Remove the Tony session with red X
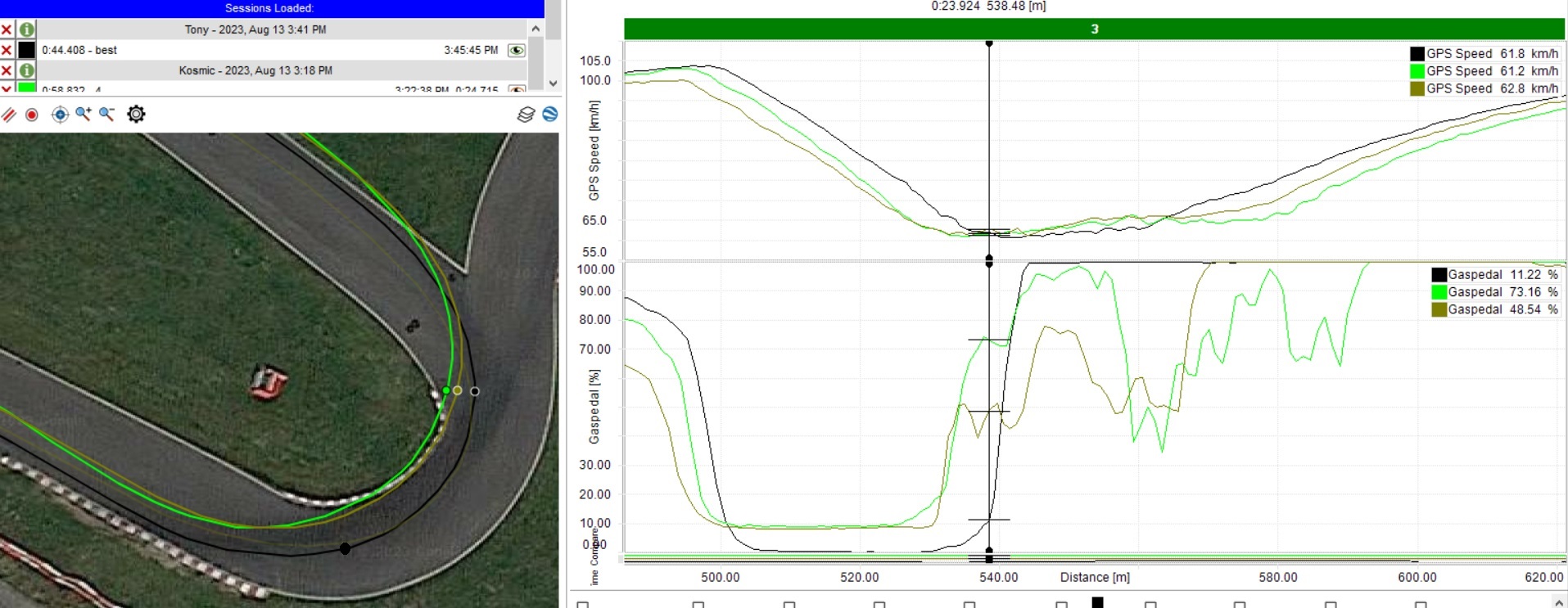The height and width of the screenshot is (608, 1568). pyautogui.click(x=7, y=29)
